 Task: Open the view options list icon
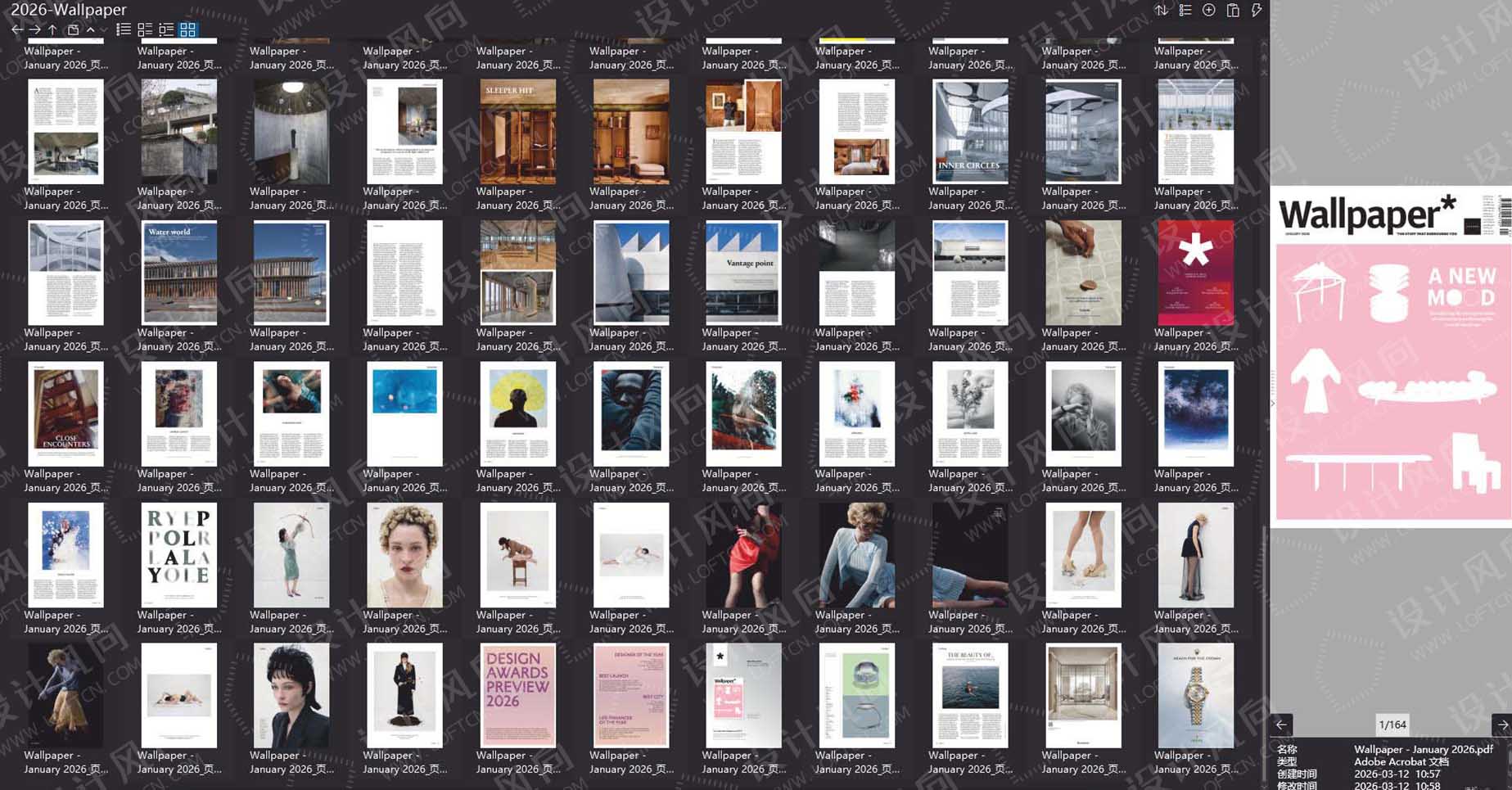pos(1185,11)
